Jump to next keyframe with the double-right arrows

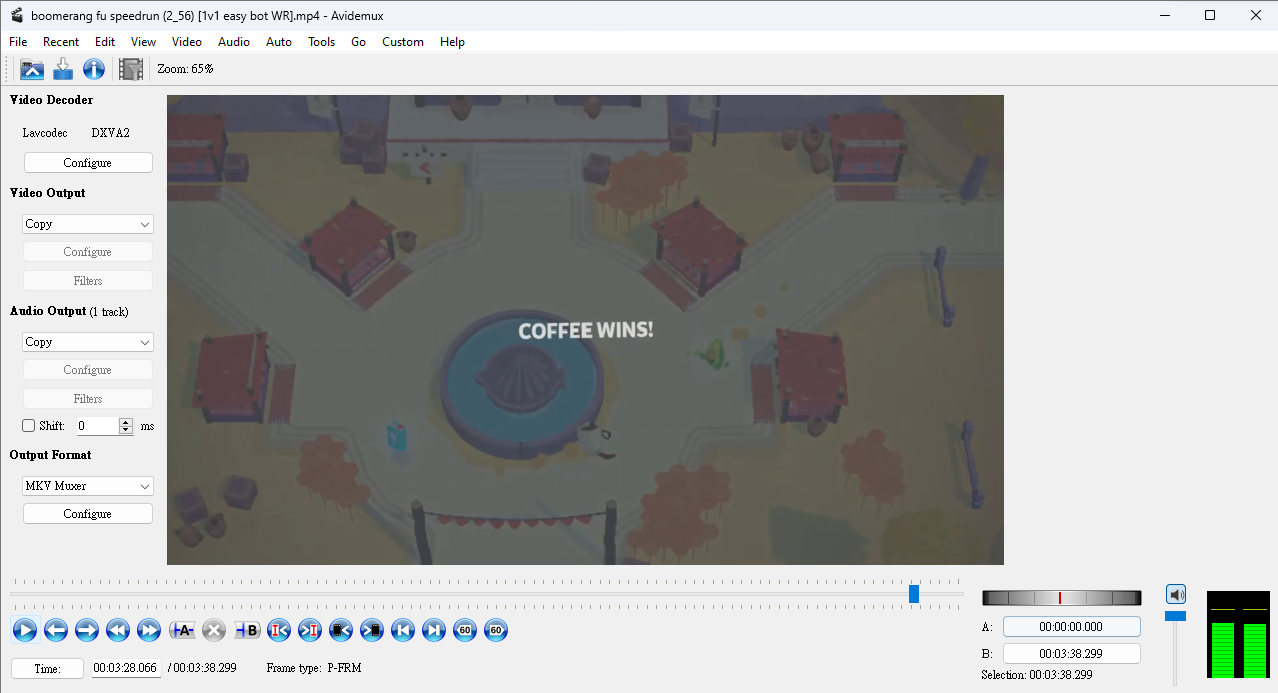point(149,630)
